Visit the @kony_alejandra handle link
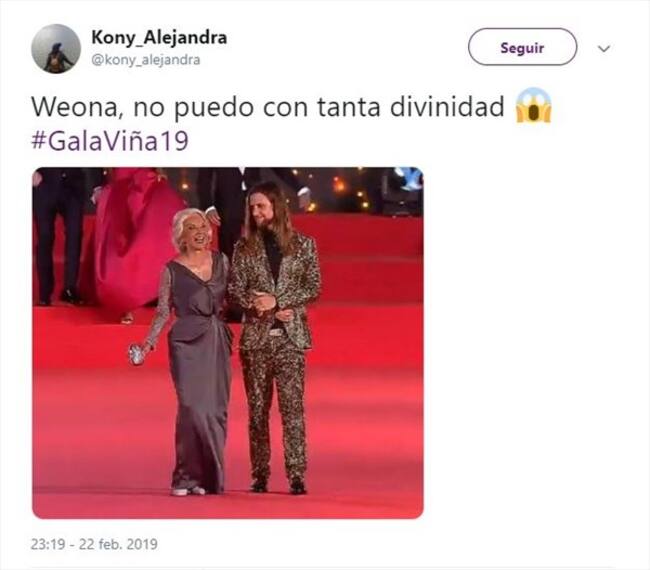The height and width of the screenshot is (570, 650). click(146, 60)
